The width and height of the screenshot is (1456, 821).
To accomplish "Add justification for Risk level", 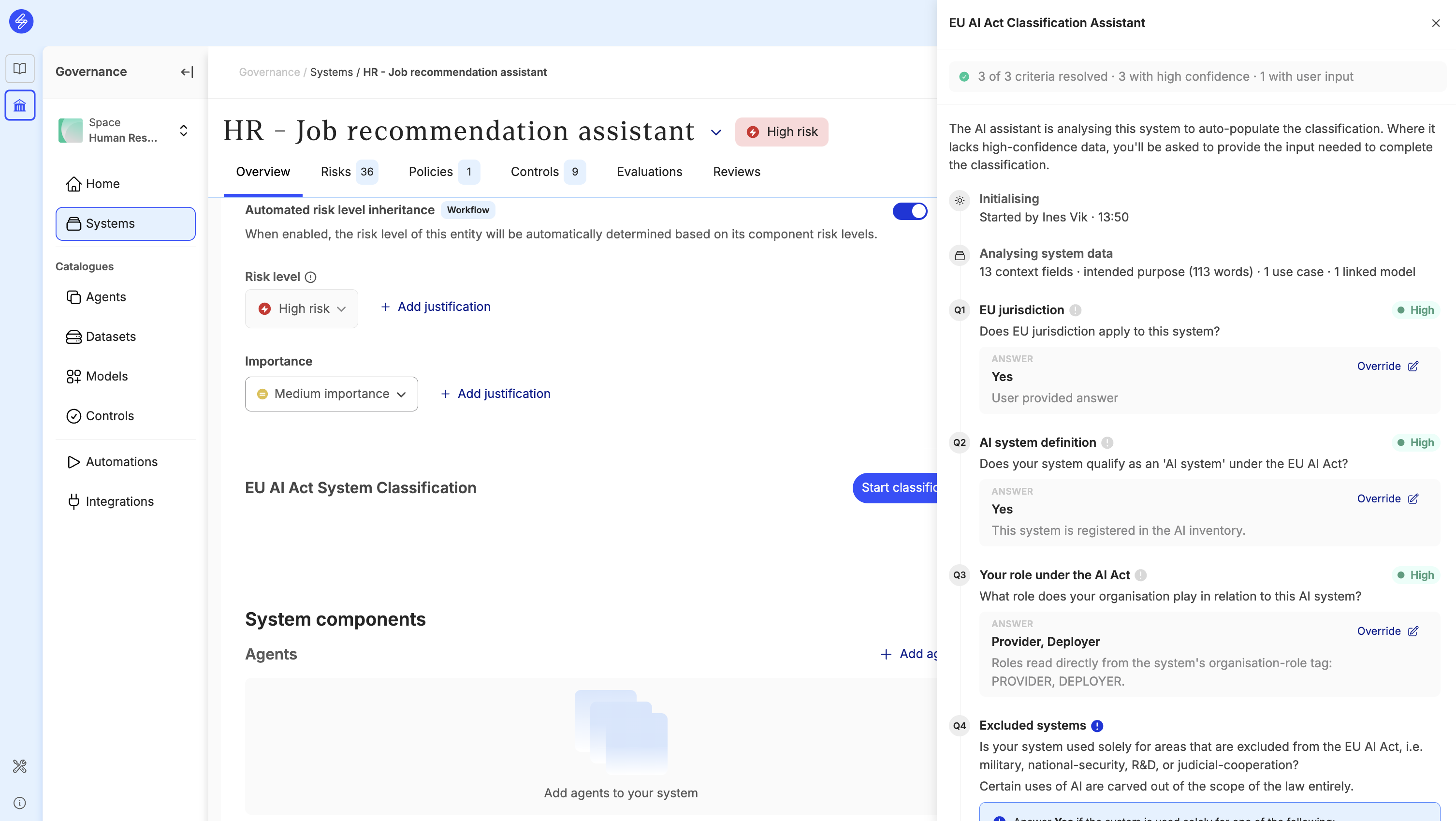I will (x=435, y=307).
